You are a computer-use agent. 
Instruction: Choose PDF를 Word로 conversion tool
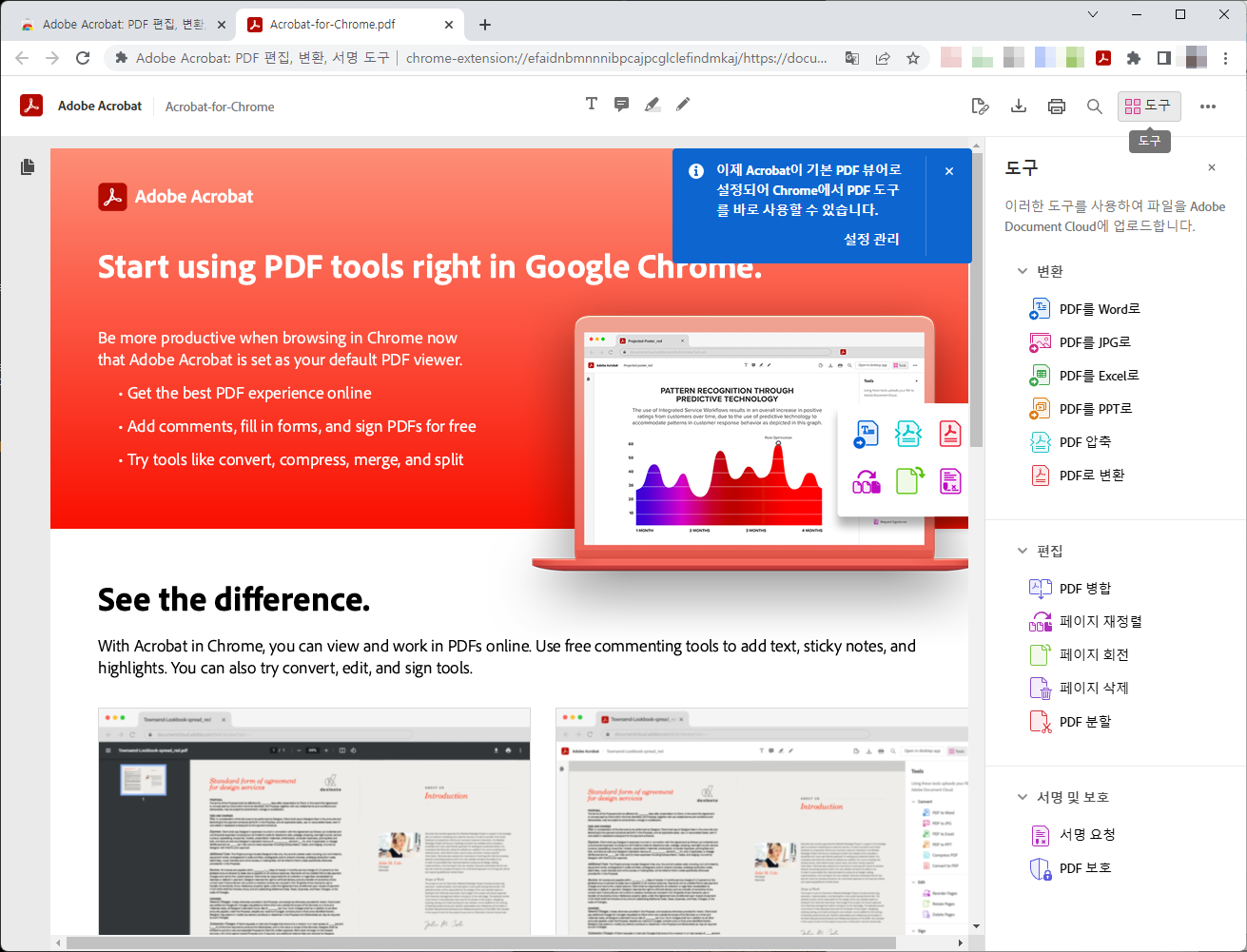click(x=1085, y=309)
